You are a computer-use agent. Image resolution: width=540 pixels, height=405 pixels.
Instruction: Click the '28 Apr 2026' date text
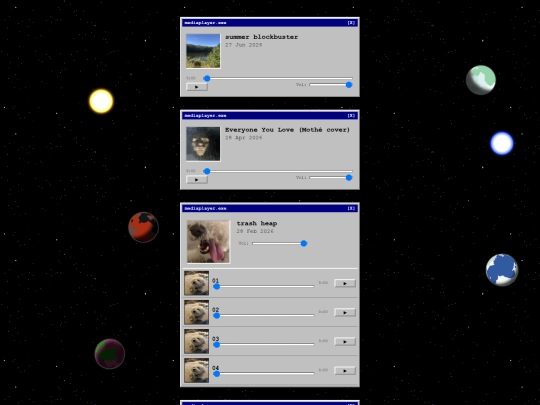[244, 137]
